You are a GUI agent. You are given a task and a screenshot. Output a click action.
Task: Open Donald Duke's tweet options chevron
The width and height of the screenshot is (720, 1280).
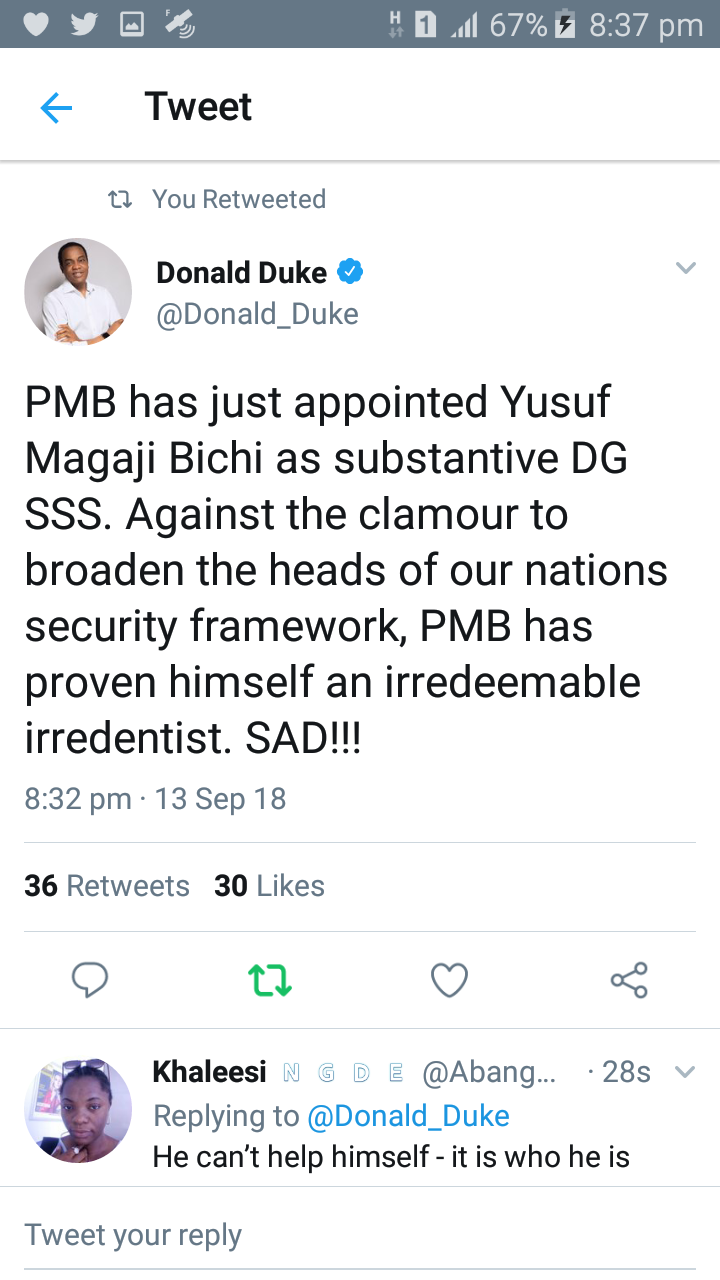click(x=685, y=268)
